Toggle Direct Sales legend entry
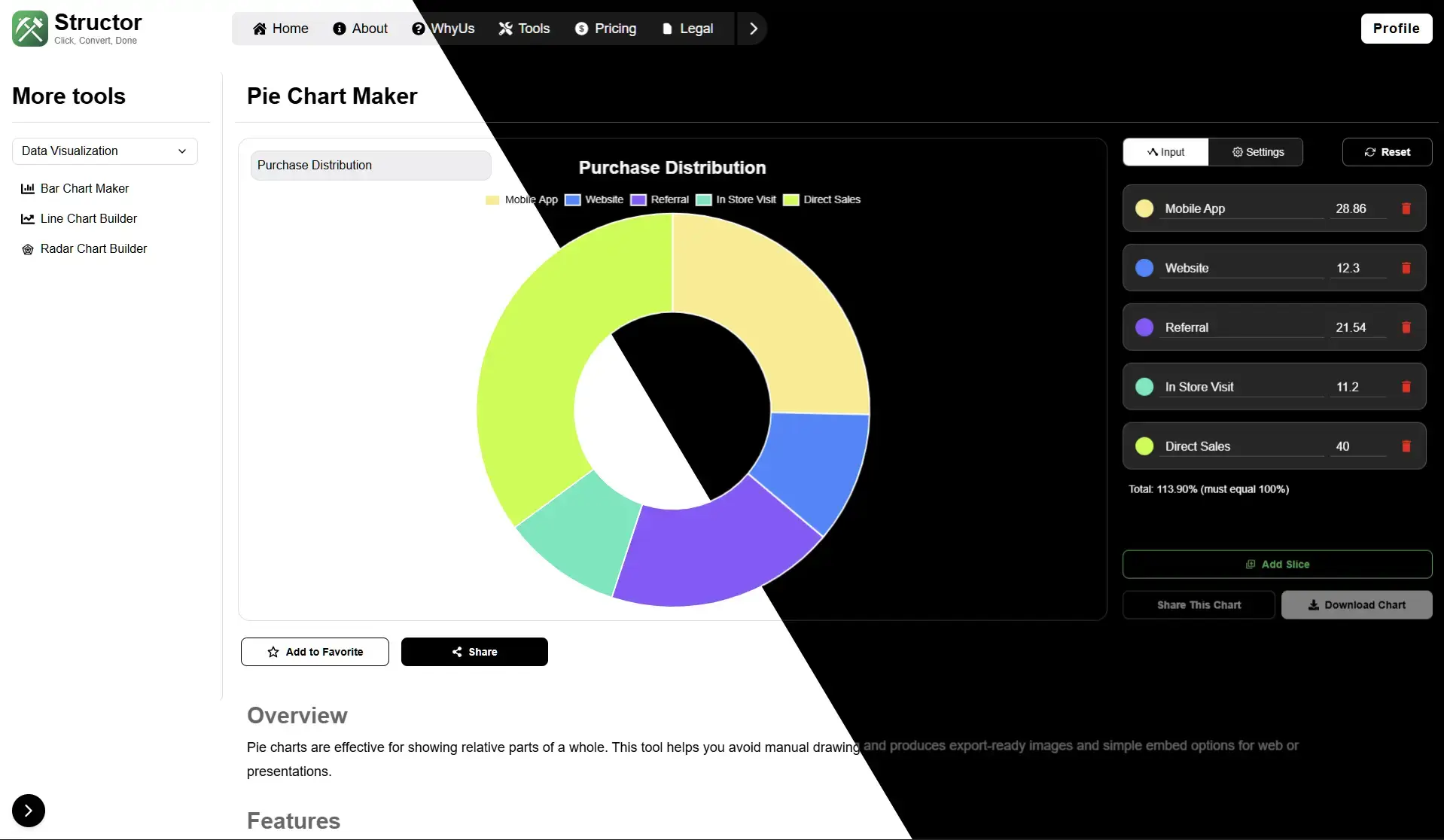Viewport: 1444px width, 840px height. 822,200
